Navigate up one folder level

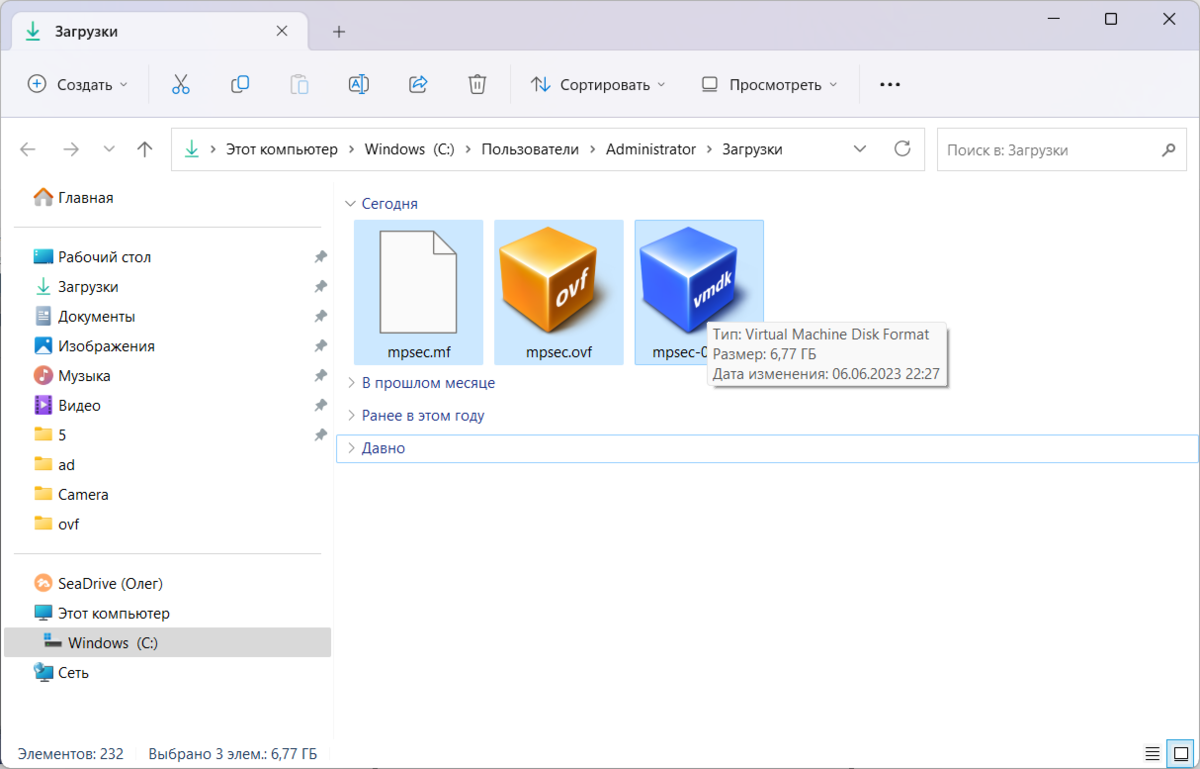click(144, 148)
